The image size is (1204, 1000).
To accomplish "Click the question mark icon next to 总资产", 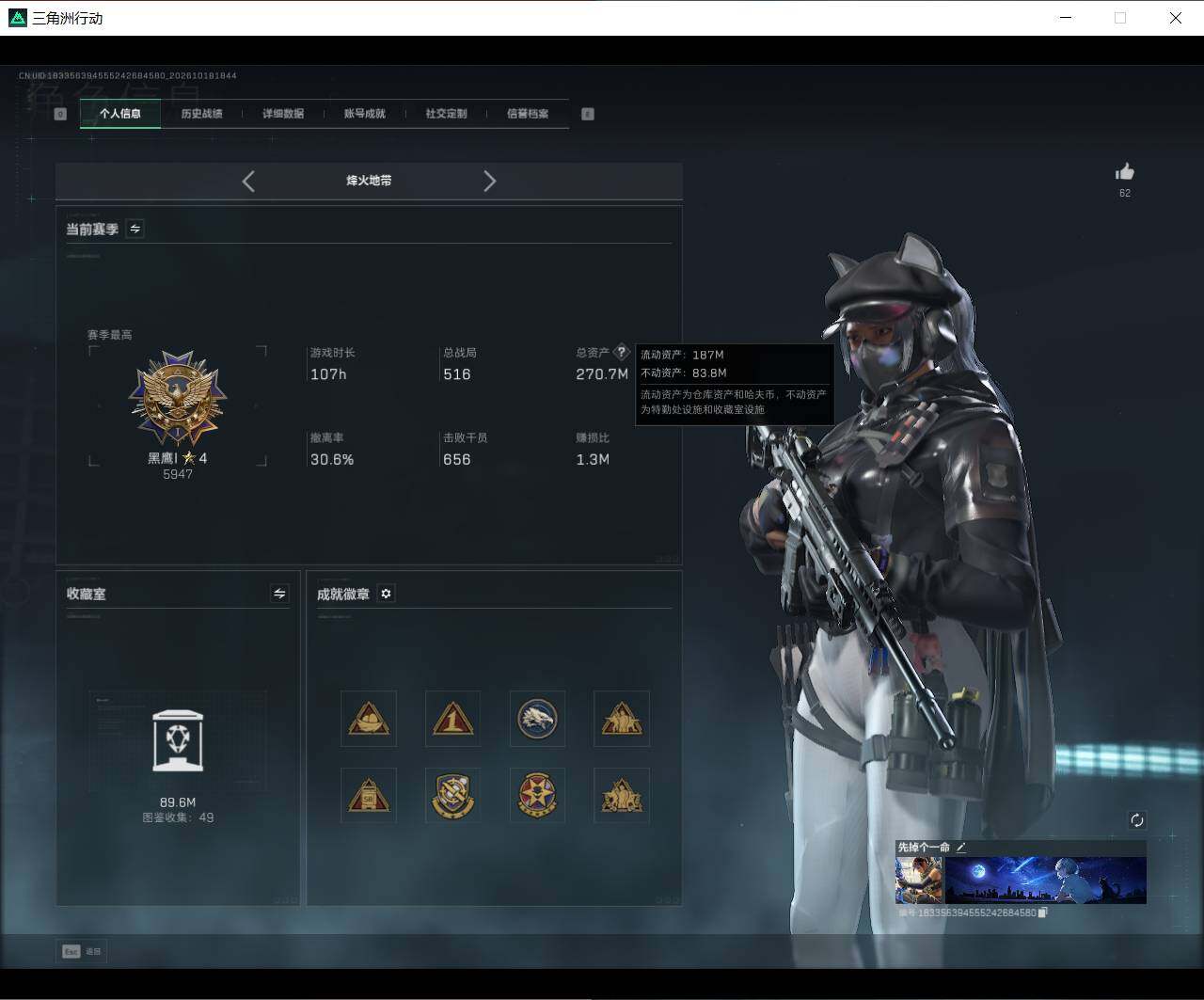I will (621, 353).
